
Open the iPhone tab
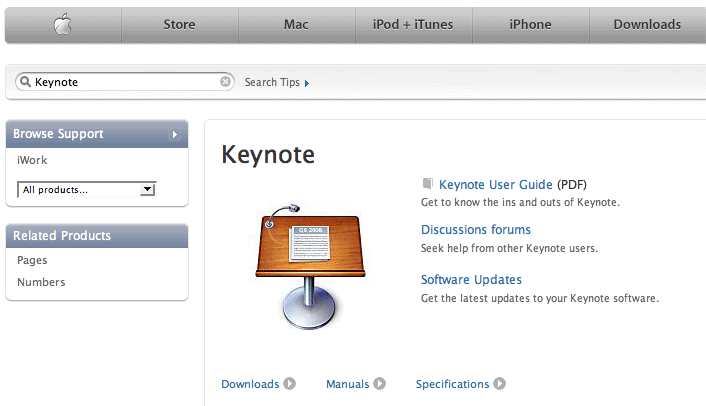click(530, 25)
